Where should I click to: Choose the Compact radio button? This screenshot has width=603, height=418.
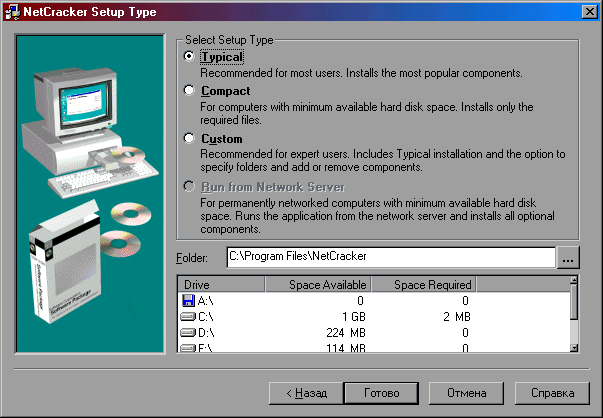point(189,90)
